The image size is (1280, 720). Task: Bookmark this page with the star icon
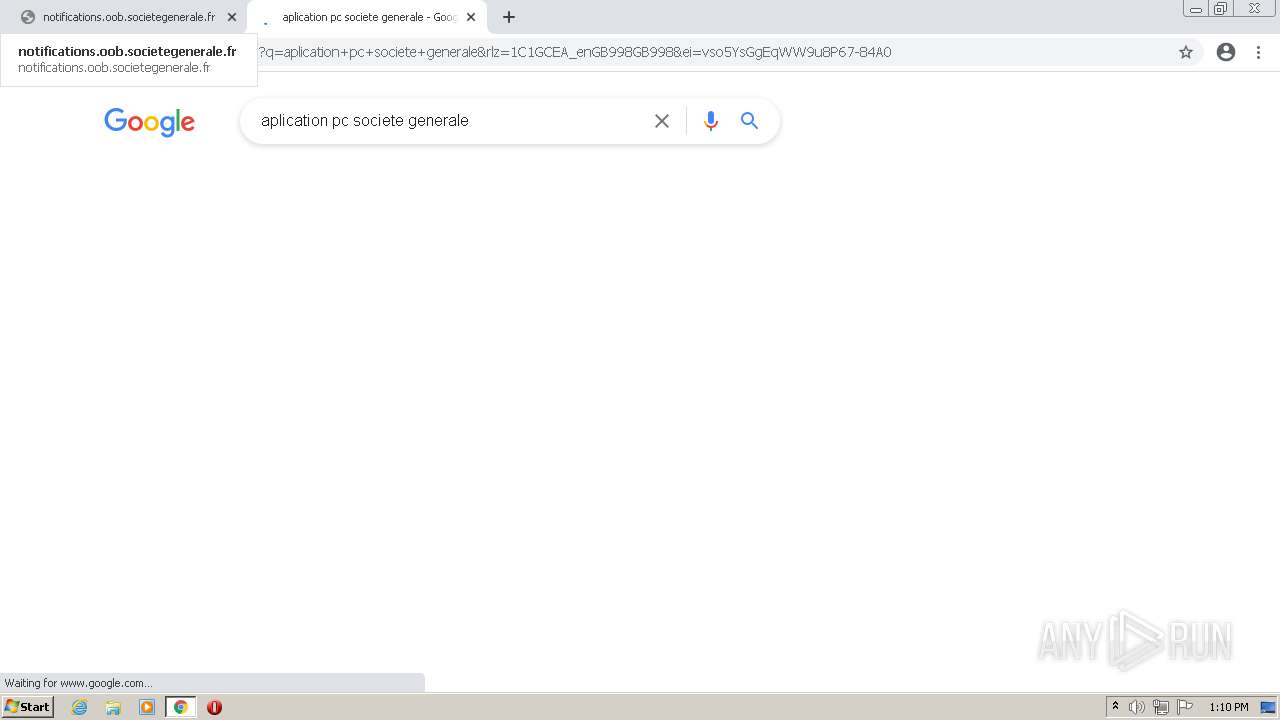1186,52
